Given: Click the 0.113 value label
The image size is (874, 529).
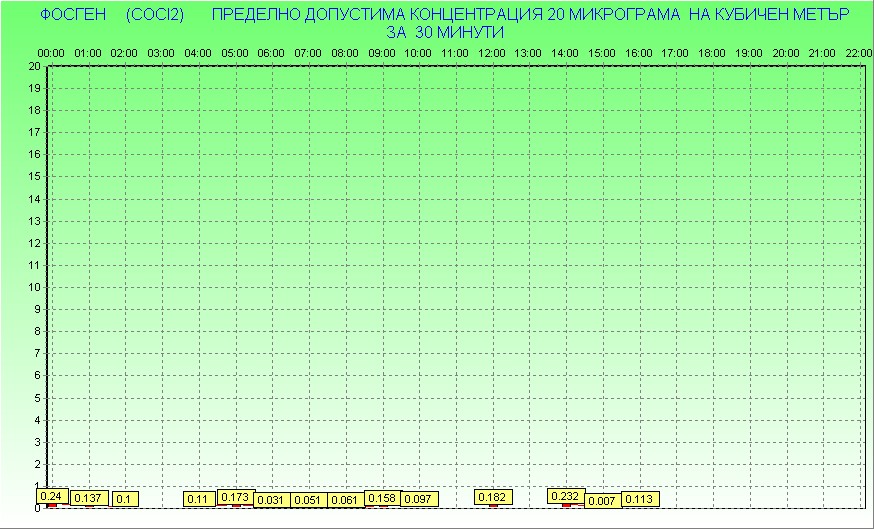Looking at the screenshot, I should (x=639, y=499).
